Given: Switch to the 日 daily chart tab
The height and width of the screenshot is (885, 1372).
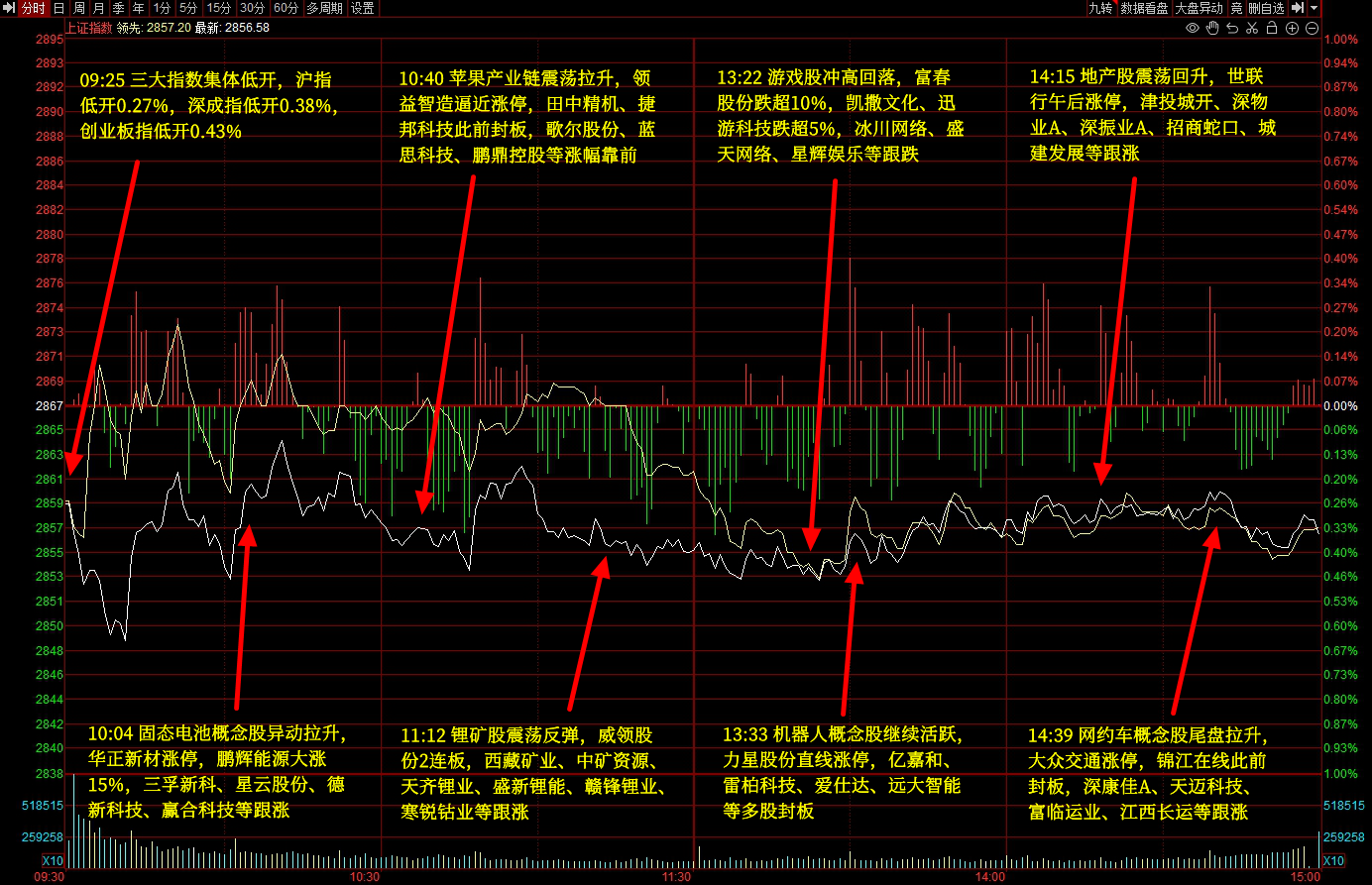Looking at the screenshot, I should 58,8.
